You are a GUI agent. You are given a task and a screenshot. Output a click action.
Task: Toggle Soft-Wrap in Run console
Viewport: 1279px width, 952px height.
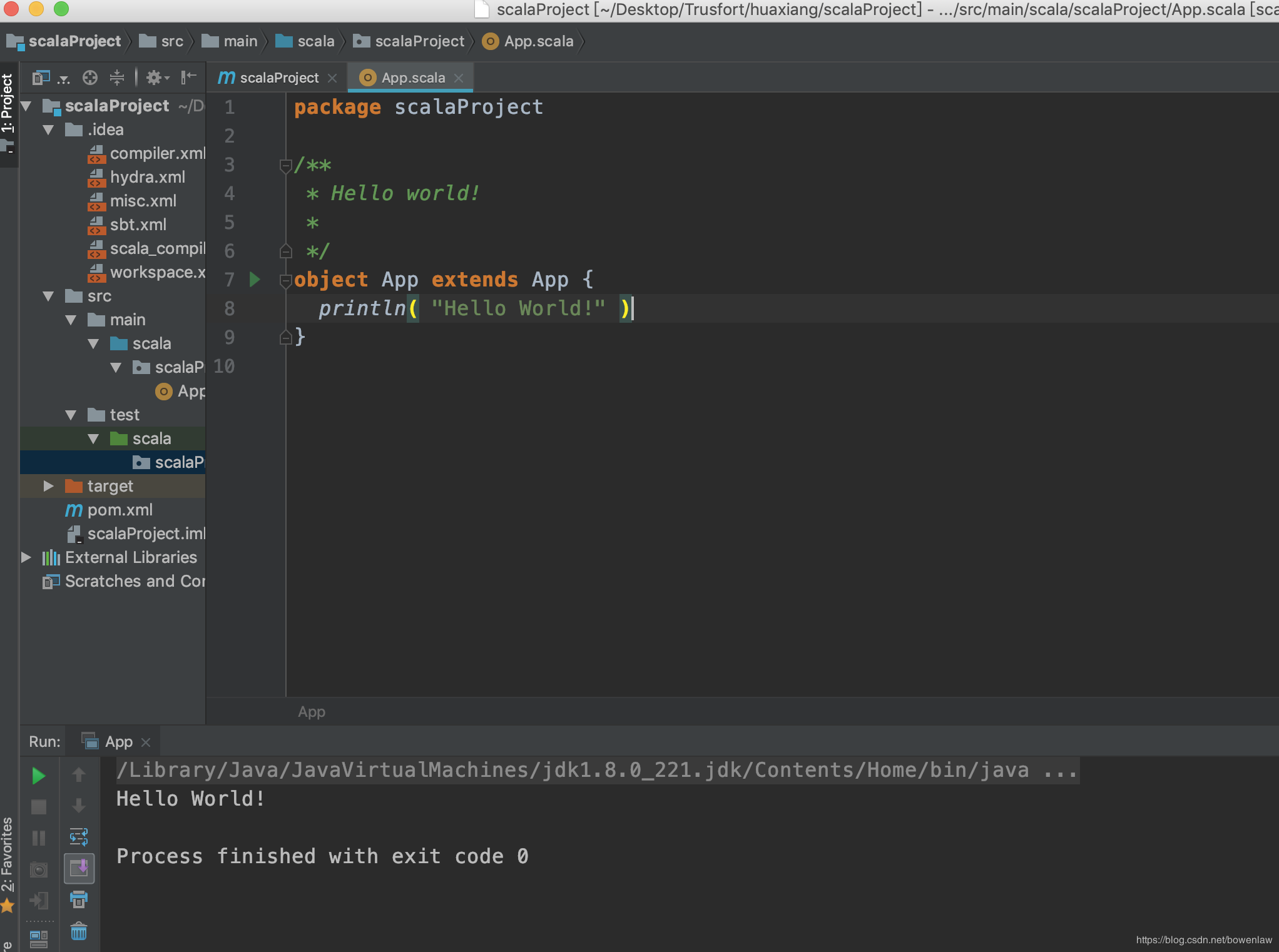79,837
